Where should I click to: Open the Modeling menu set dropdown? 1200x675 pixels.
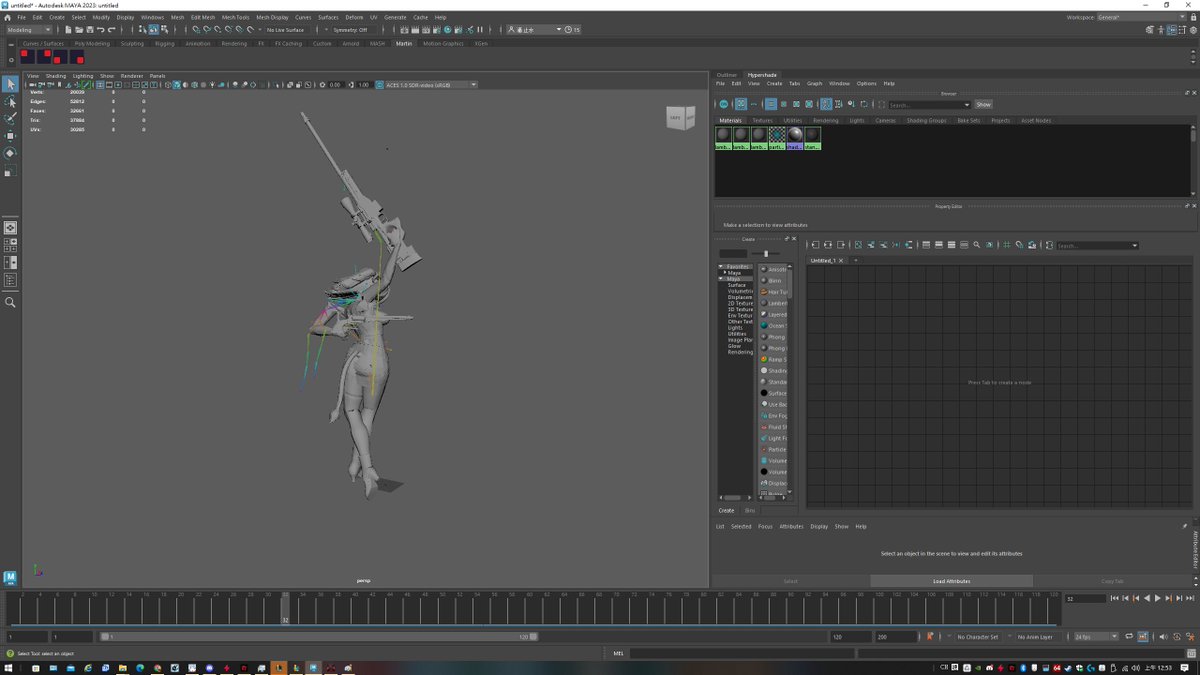[x=29, y=30]
